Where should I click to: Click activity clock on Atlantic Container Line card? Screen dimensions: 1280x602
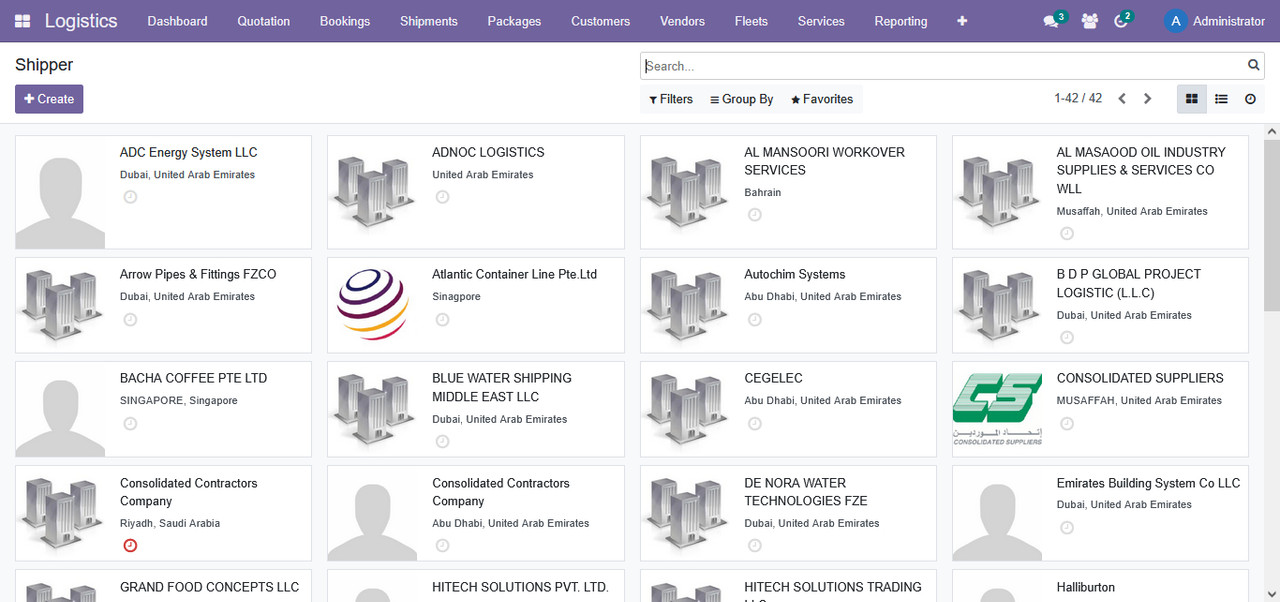point(442,319)
